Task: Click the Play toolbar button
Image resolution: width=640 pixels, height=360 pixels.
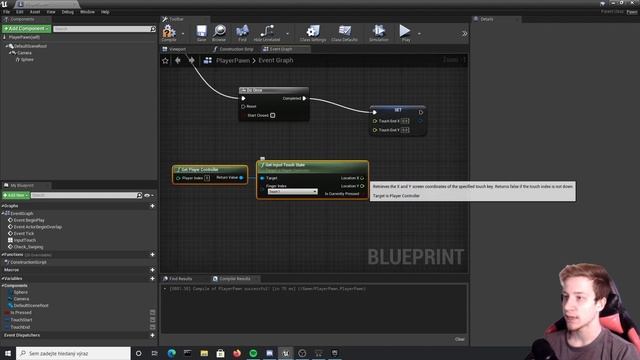Action: pos(405,33)
